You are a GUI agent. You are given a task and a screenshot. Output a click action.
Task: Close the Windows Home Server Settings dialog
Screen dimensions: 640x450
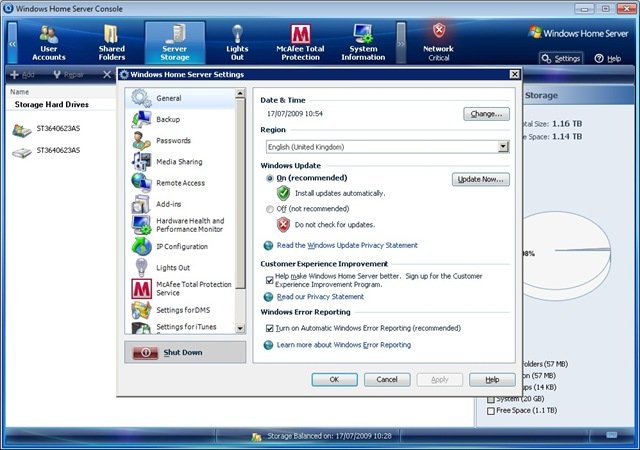pos(514,74)
